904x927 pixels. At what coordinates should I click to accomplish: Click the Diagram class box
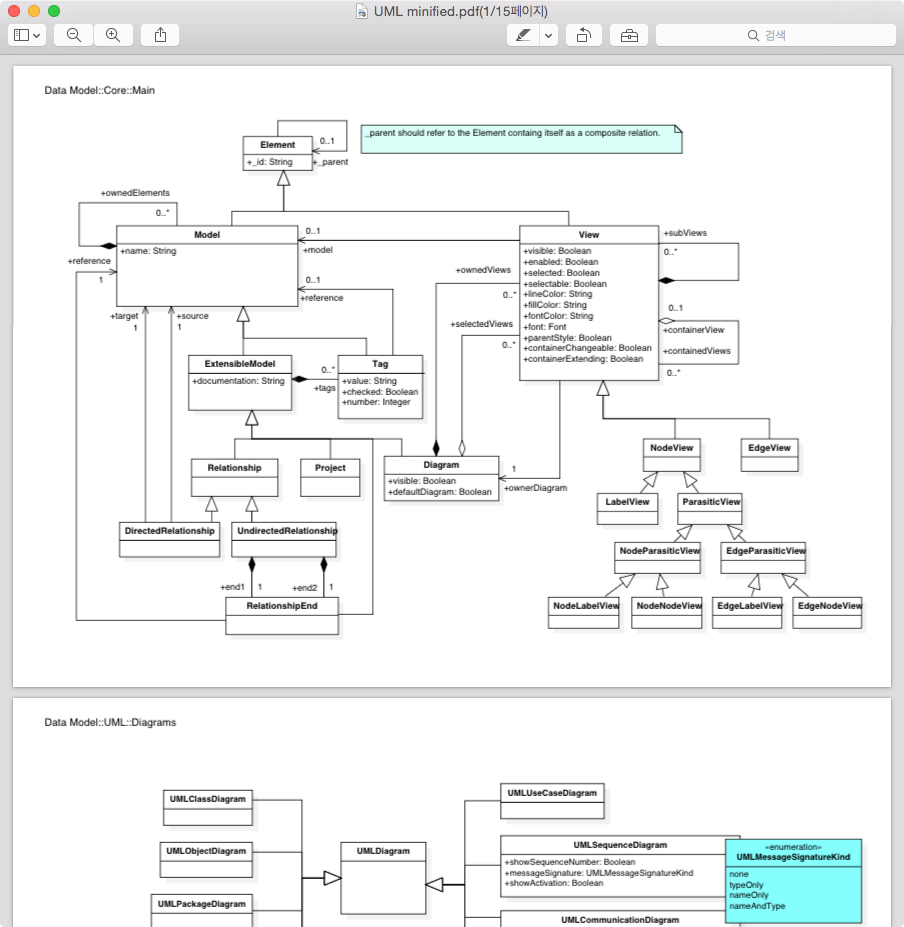441,477
